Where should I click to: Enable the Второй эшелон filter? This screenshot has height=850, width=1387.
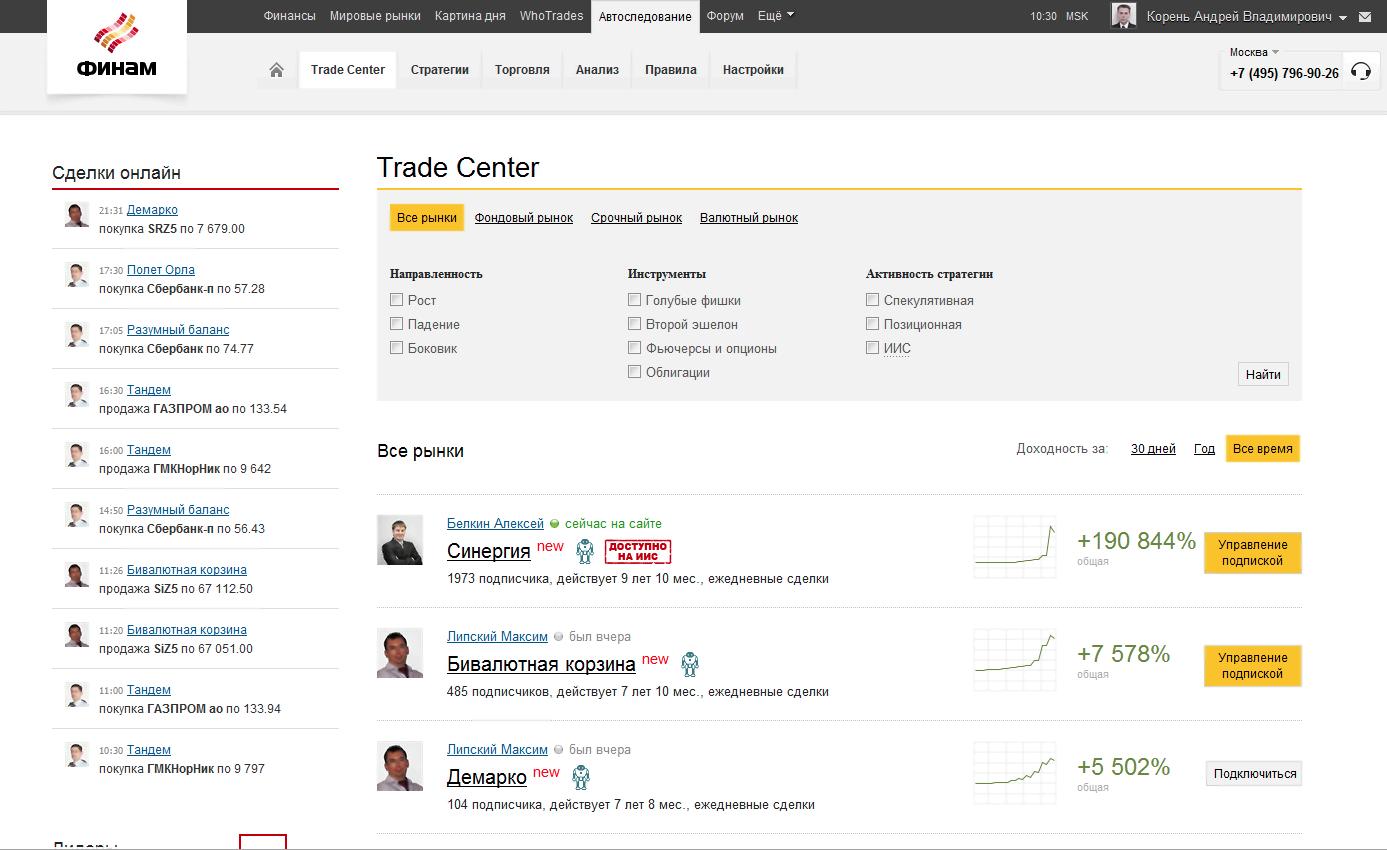click(x=634, y=323)
